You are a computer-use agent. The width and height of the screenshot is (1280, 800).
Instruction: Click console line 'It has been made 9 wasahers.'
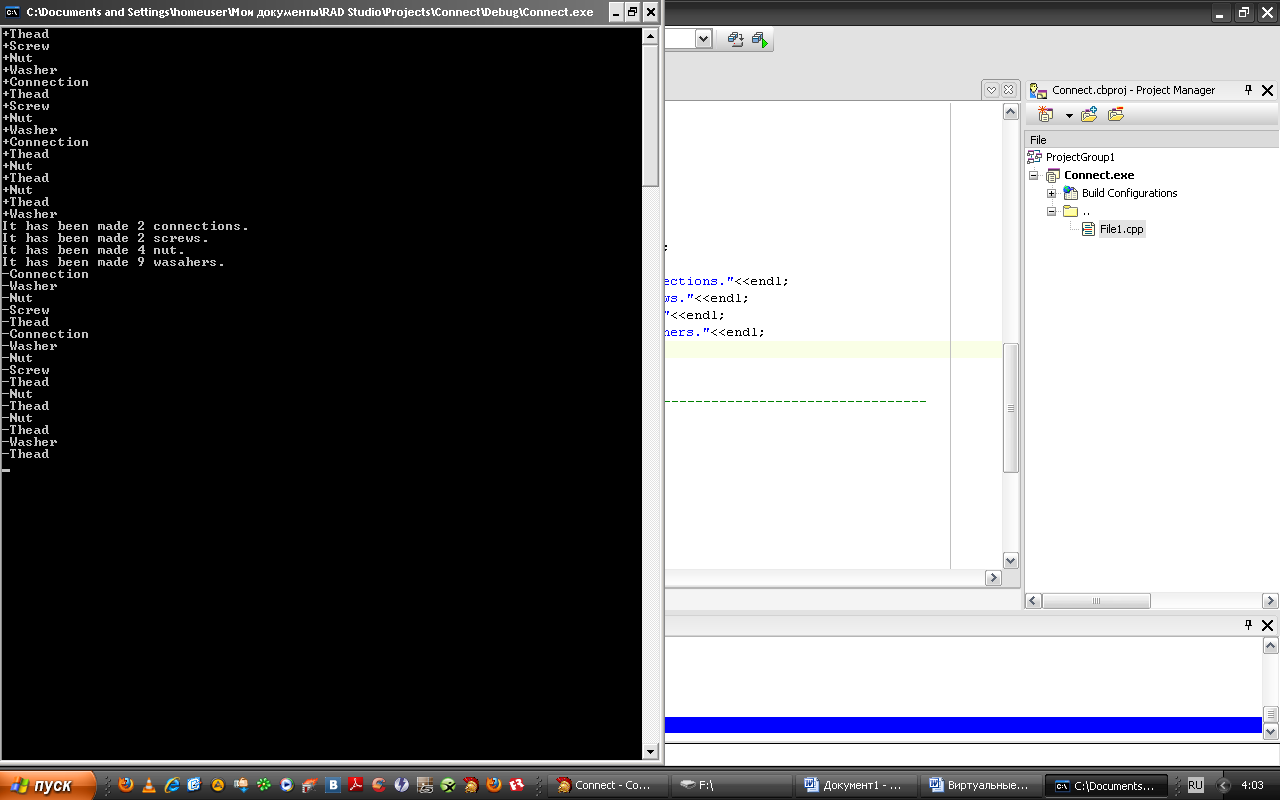pyautogui.click(x=113, y=262)
